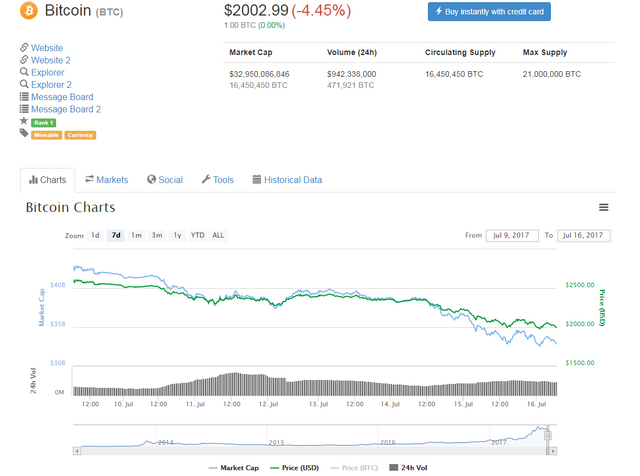Set chart zoom to 1y
This screenshot has height=476, width=640.
click(x=177, y=236)
